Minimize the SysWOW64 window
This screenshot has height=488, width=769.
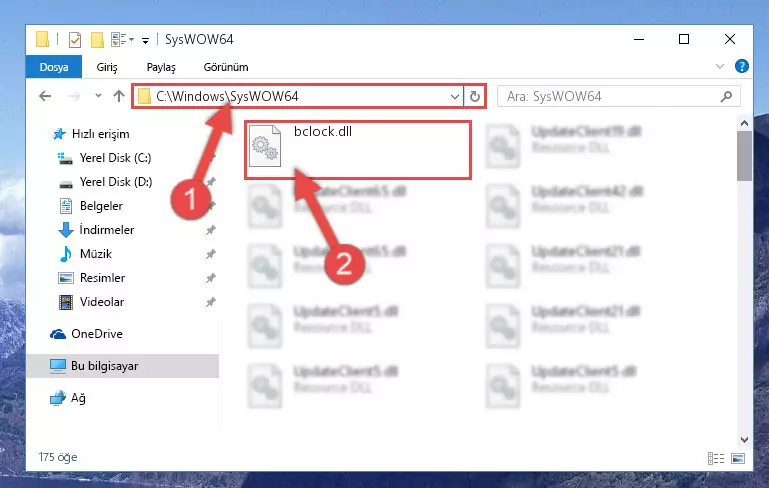pyautogui.click(x=639, y=39)
